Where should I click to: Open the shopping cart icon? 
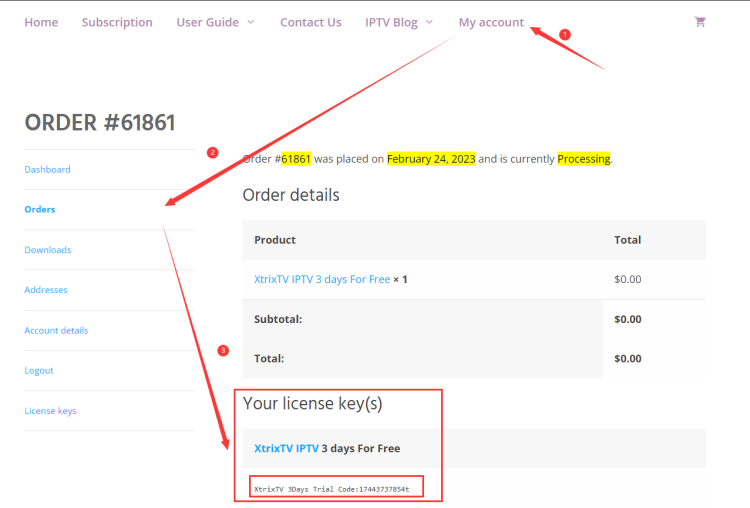pyautogui.click(x=700, y=22)
